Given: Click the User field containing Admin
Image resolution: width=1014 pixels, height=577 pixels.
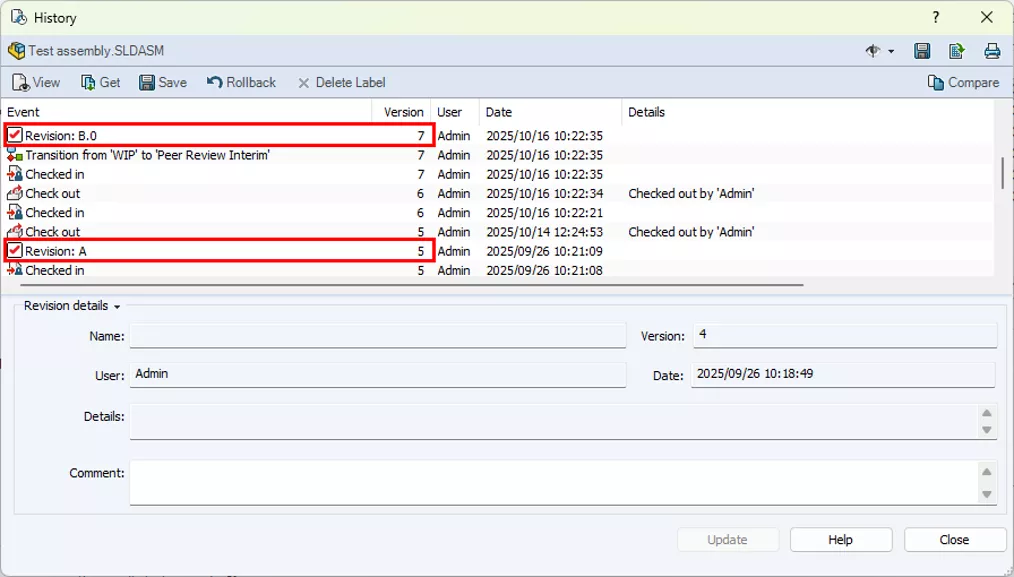Looking at the screenshot, I should 378,375.
